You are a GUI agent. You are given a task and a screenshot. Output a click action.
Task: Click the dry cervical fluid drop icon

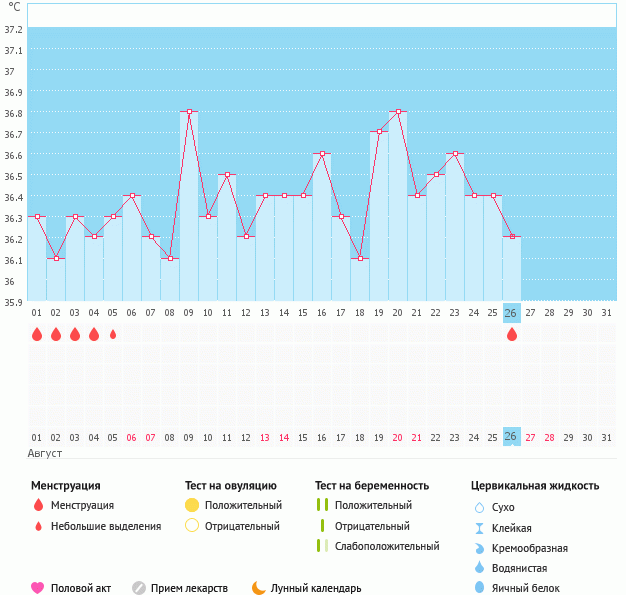[x=480, y=507]
